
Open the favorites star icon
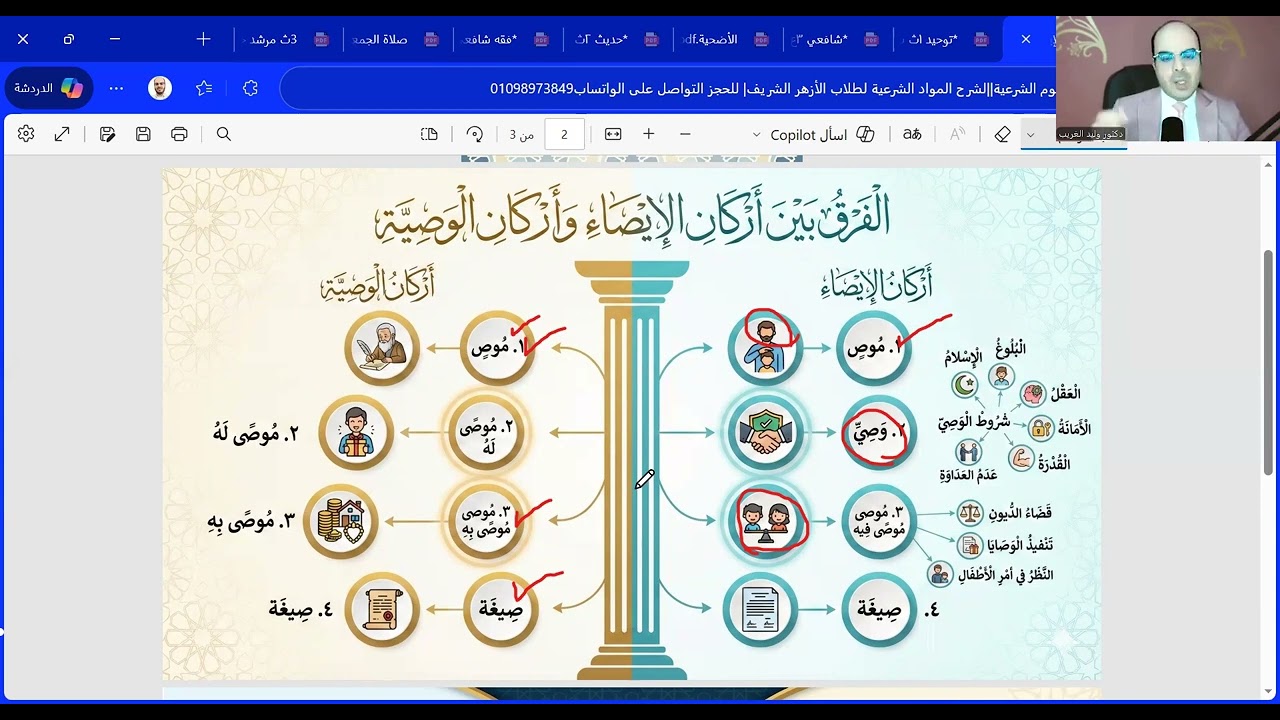204,88
